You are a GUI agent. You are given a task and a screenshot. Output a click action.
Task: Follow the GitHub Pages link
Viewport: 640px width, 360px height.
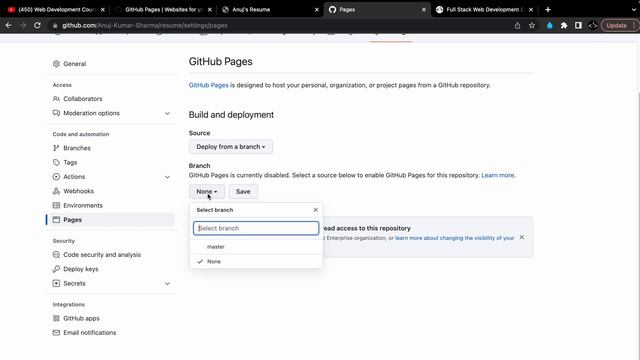point(209,85)
